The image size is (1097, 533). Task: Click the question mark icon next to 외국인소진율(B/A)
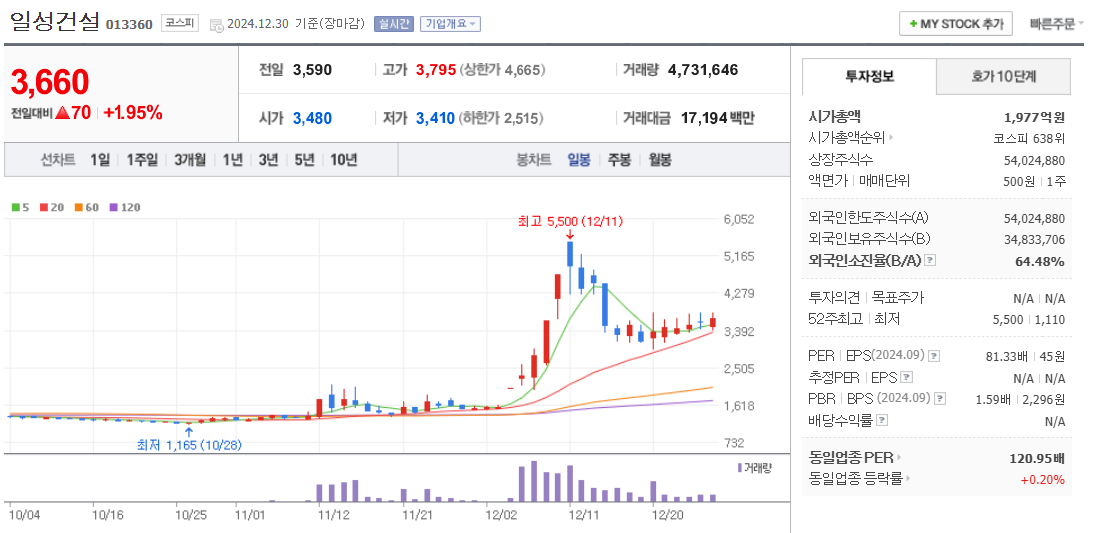pos(930,260)
